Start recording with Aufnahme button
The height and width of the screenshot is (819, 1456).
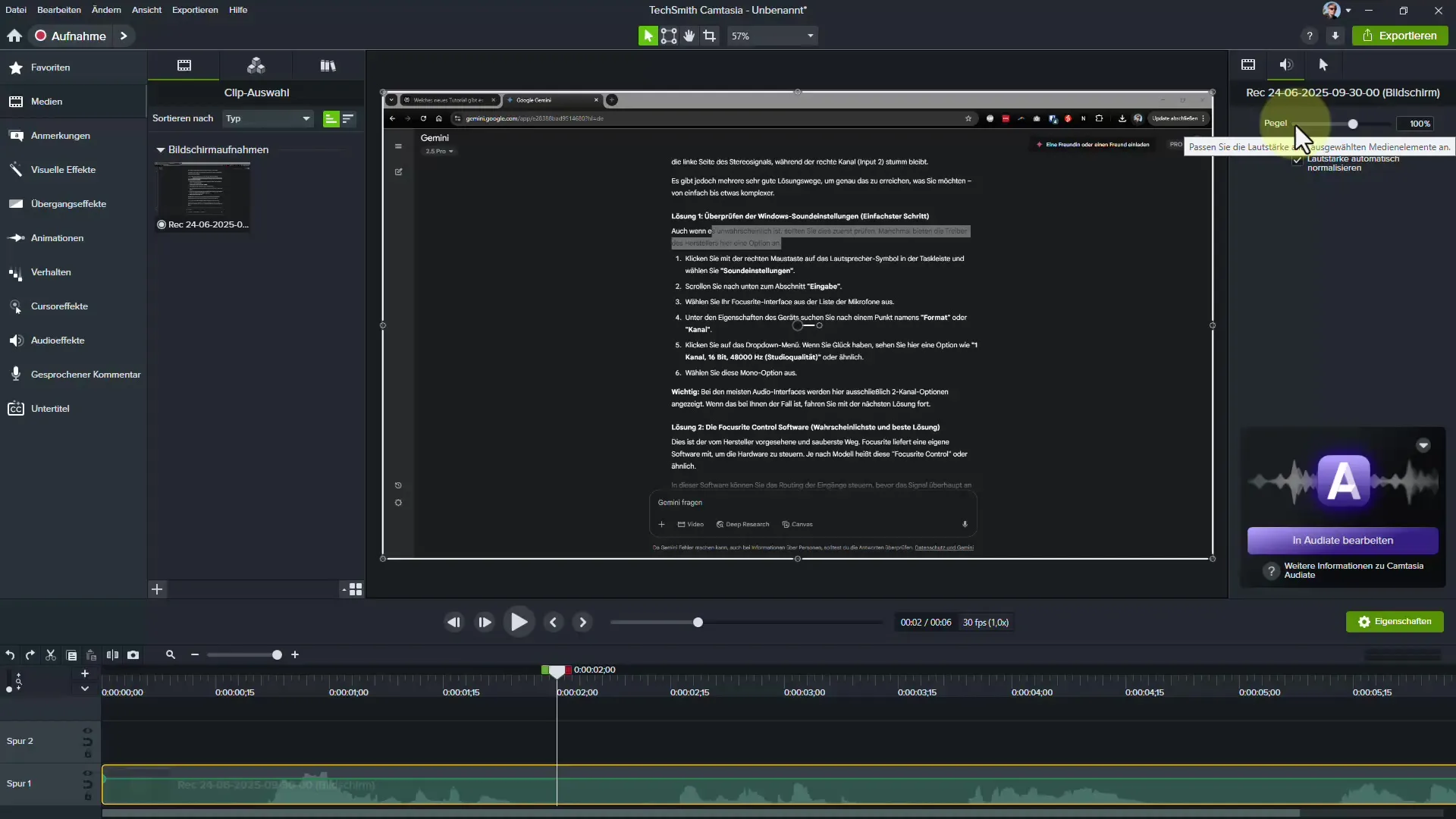[x=71, y=36]
